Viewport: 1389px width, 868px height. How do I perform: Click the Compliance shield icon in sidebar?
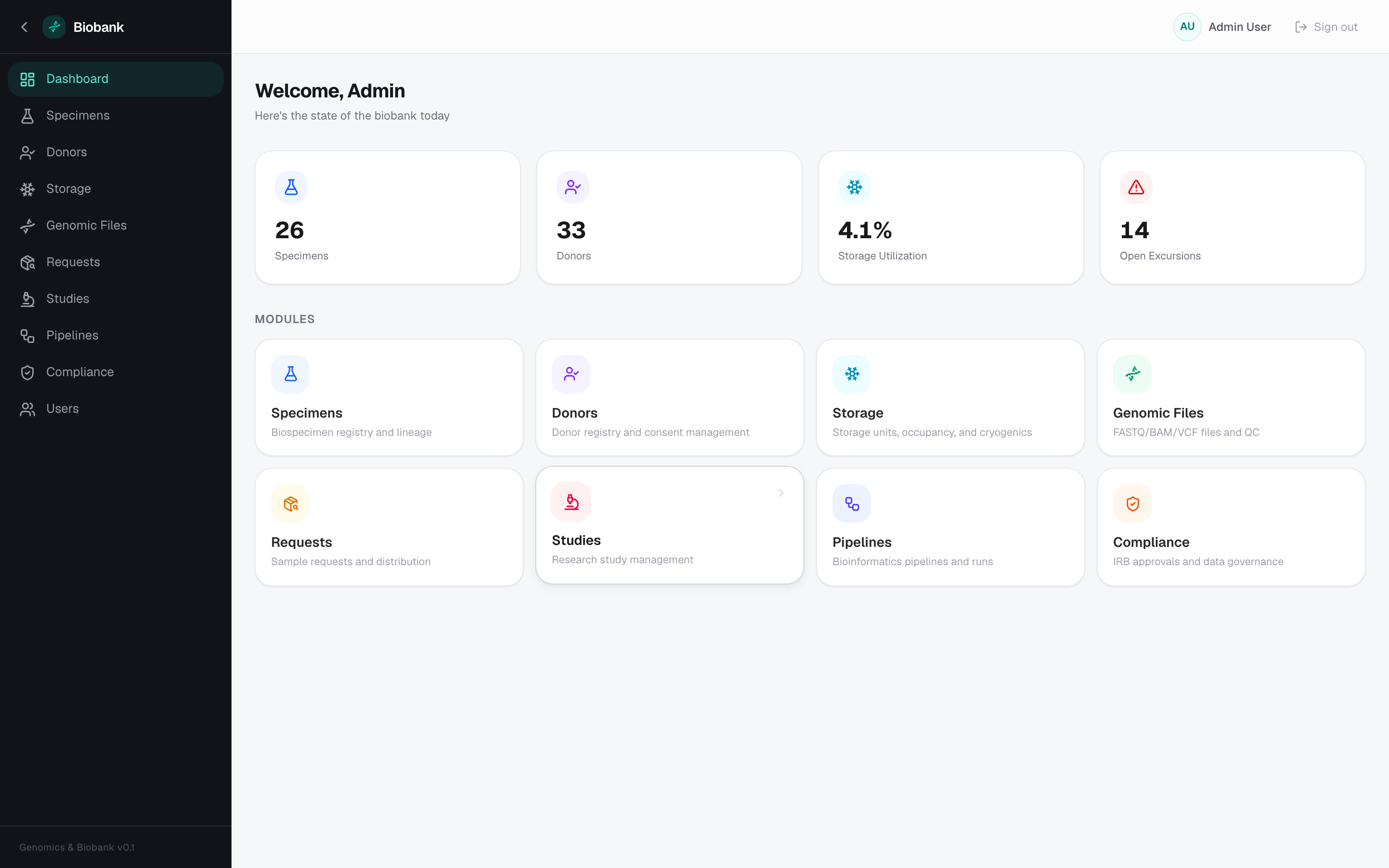[27, 373]
